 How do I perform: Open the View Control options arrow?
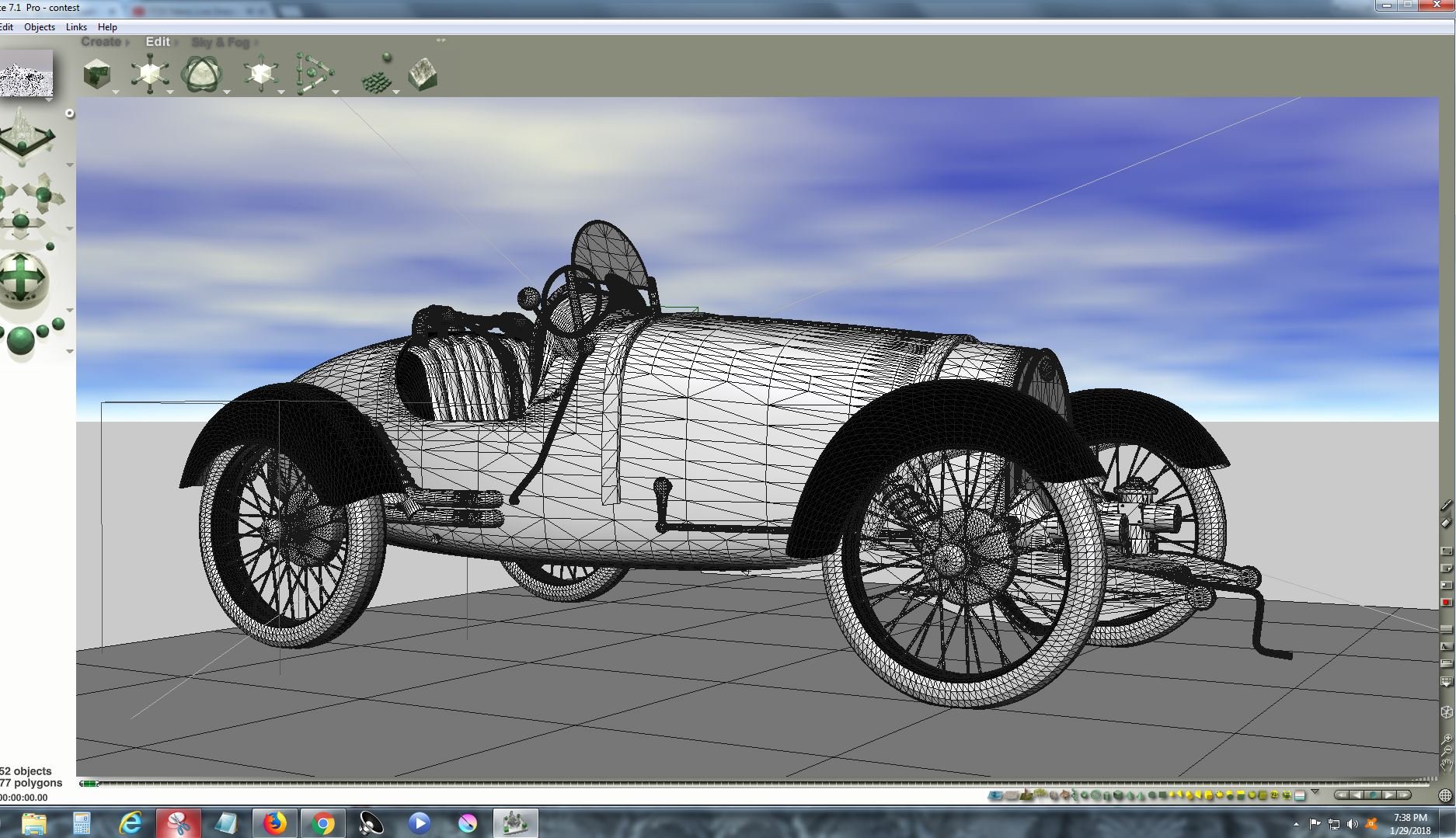pyautogui.click(x=69, y=165)
